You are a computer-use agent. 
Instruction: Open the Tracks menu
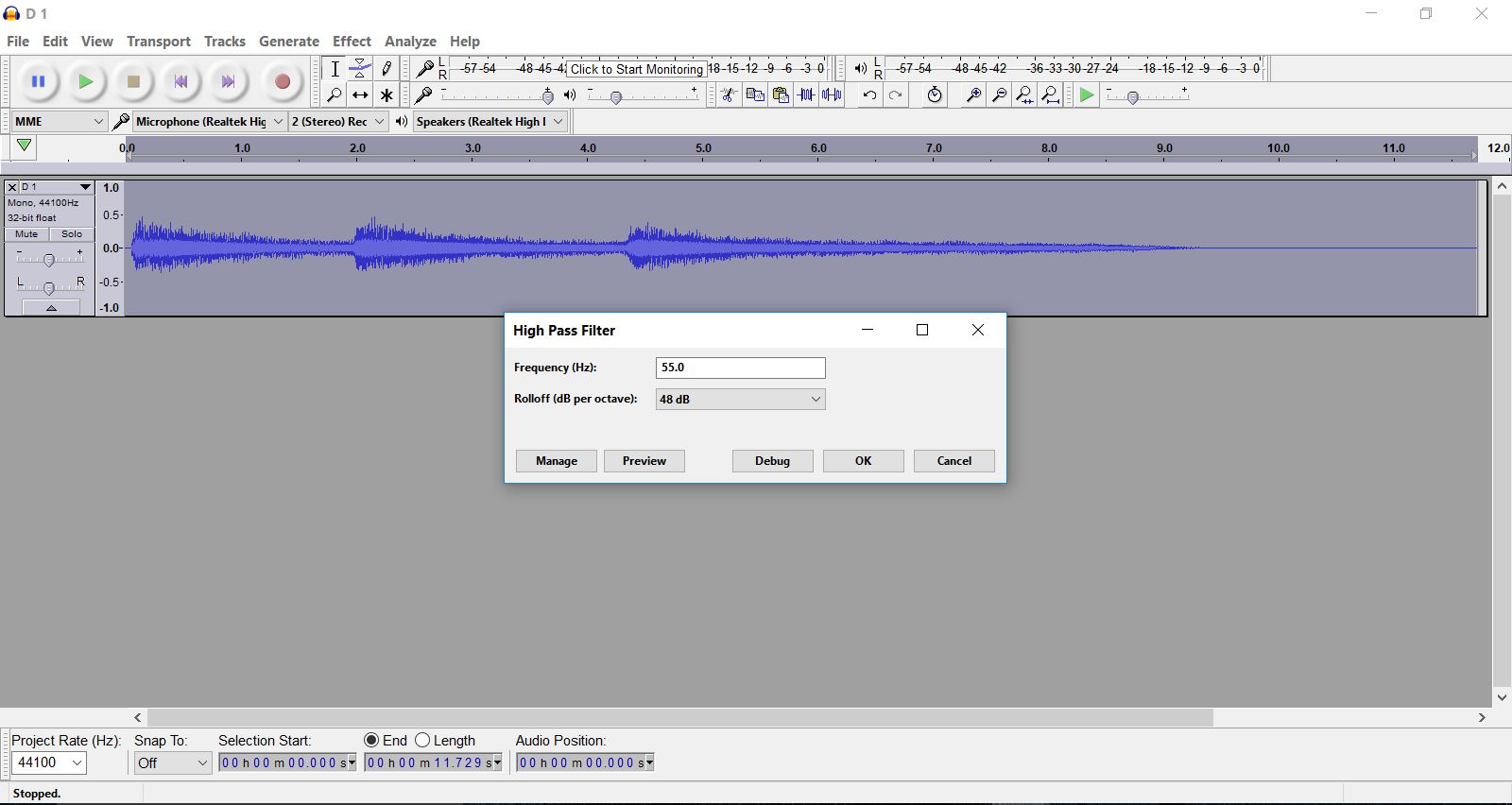click(225, 42)
